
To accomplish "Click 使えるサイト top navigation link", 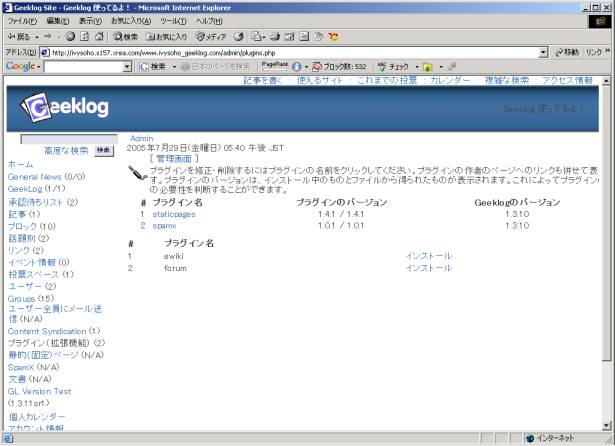I will point(320,80).
